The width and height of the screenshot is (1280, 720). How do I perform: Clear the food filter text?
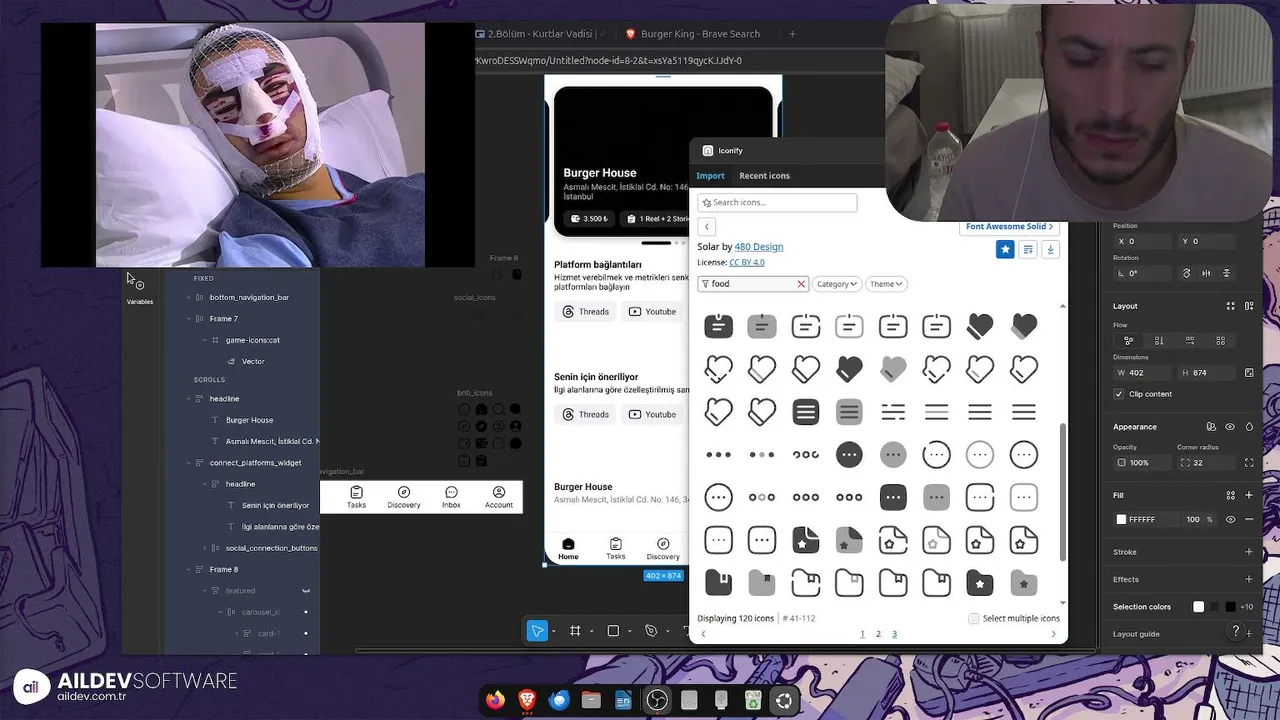tap(800, 284)
